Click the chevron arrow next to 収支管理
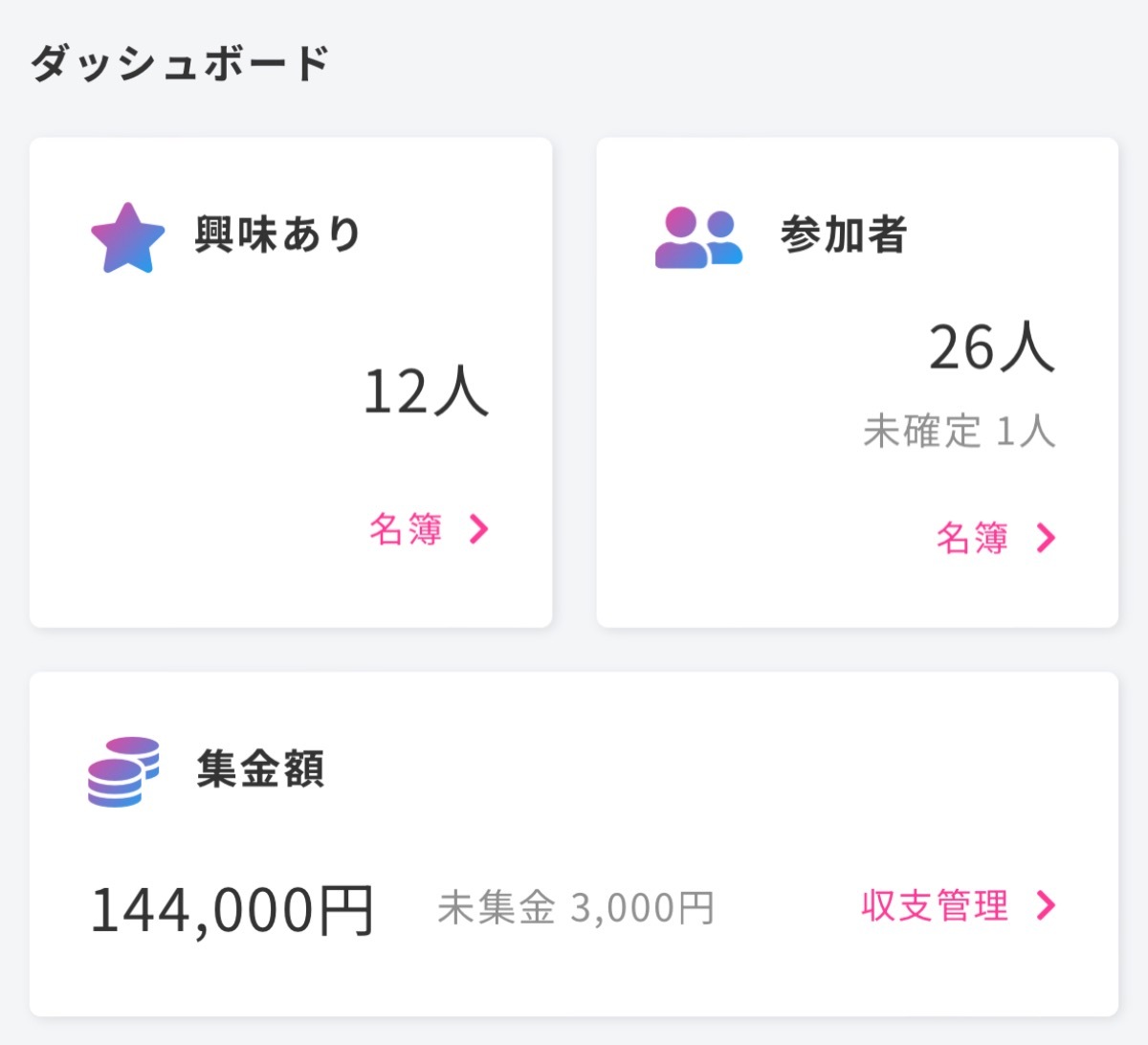 pyautogui.click(x=1046, y=905)
